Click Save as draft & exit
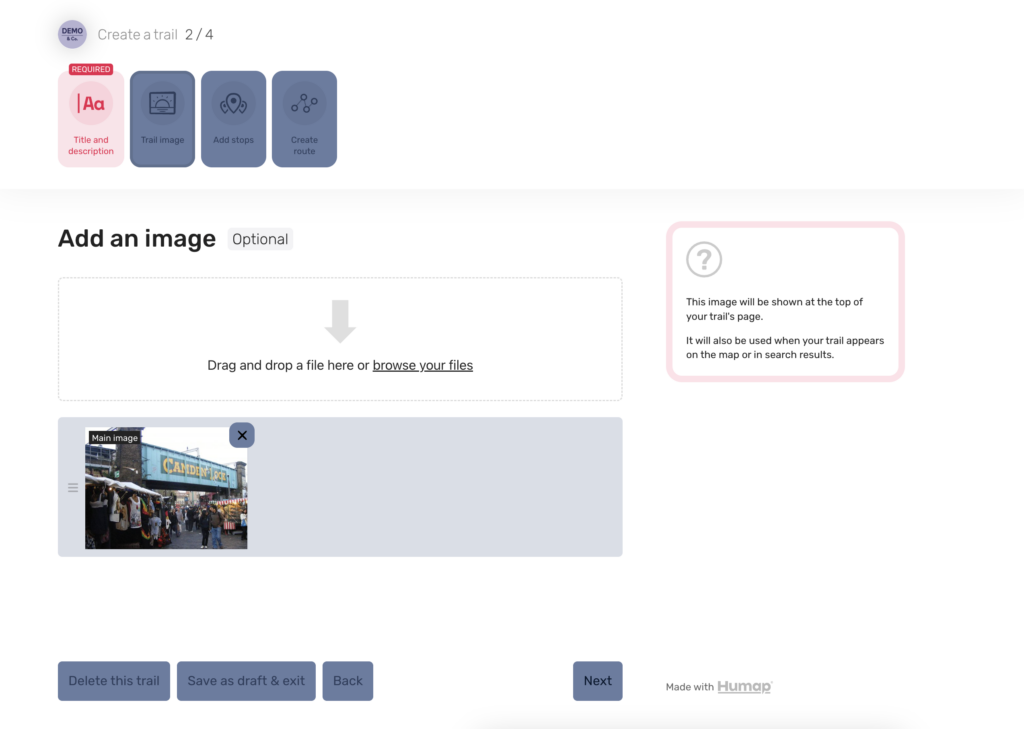Viewport: 1024px width, 729px height. point(246,681)
